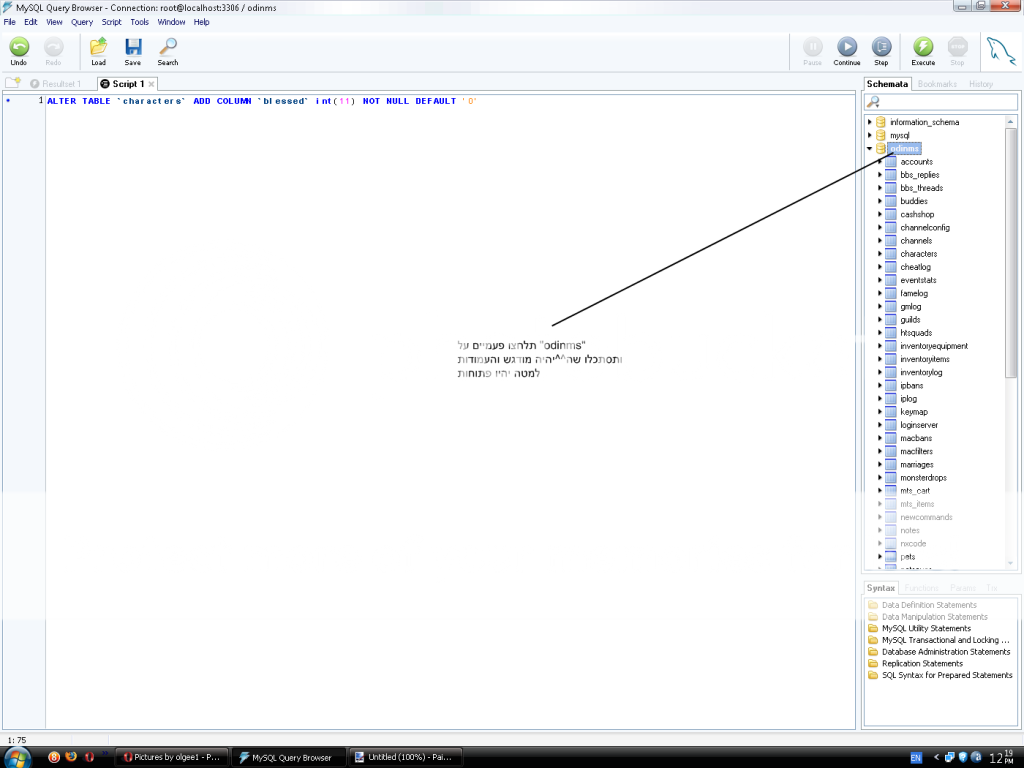This screenshot has width=1024, height=768.
Task: Switch to the Bookmarks tab
Action: (x=937, y=84)
